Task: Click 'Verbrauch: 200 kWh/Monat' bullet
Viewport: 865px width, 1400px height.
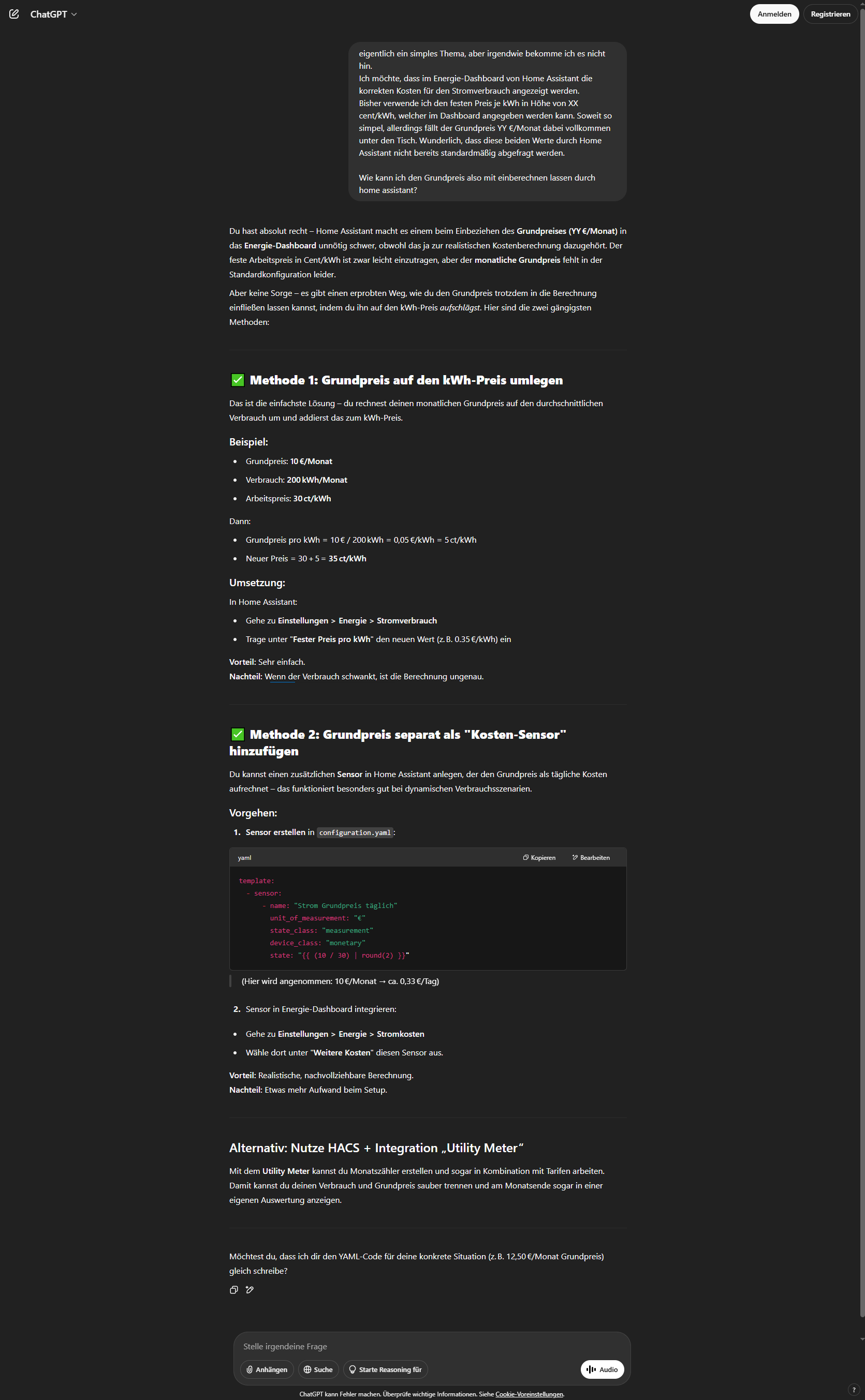Action: tap(296, 480)
